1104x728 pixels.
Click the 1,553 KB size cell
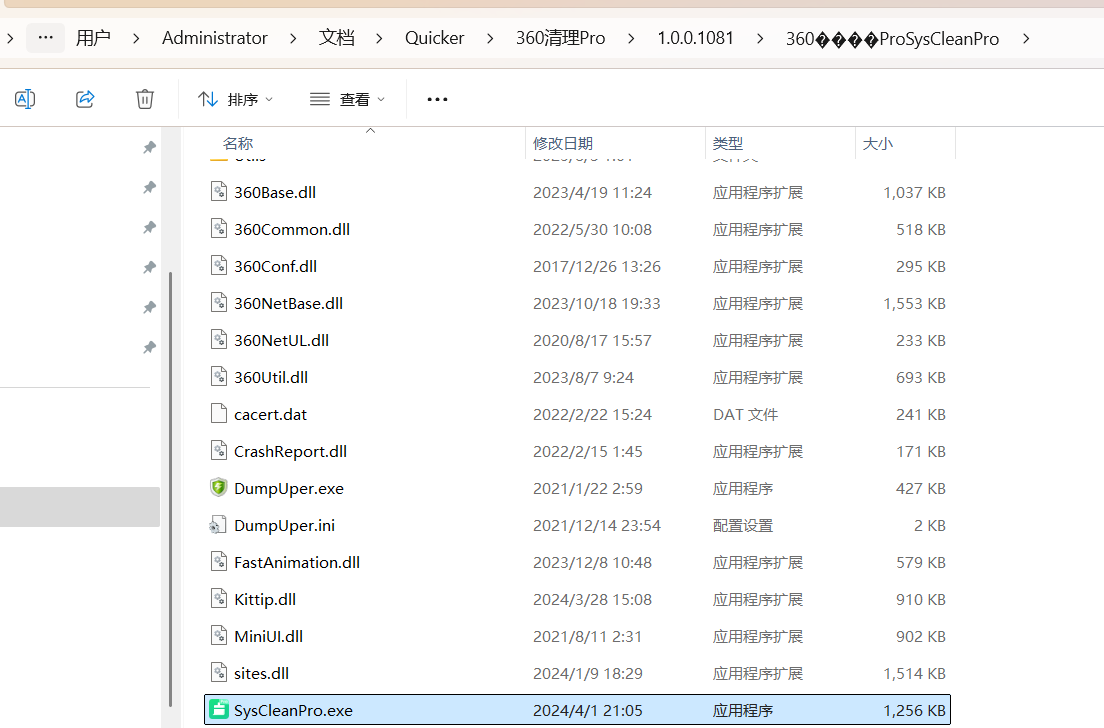[x=914, y=303]
